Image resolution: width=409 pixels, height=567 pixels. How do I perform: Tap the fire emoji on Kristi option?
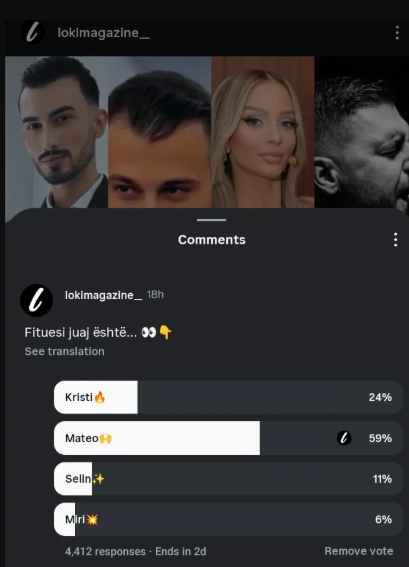pyautogui.click(x=100, y=397)
